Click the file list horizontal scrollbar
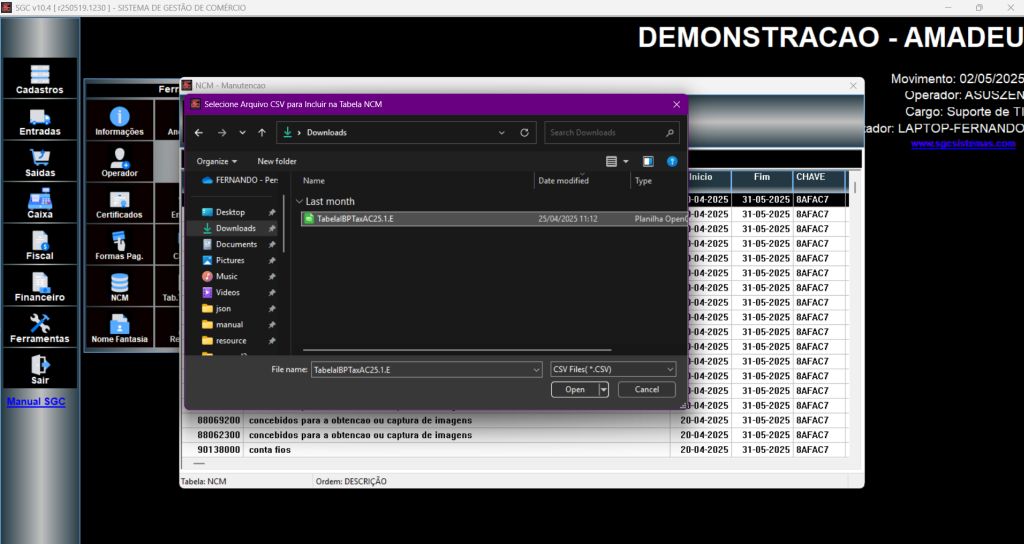The image size is (1024, 544). (x=457, y=351)
